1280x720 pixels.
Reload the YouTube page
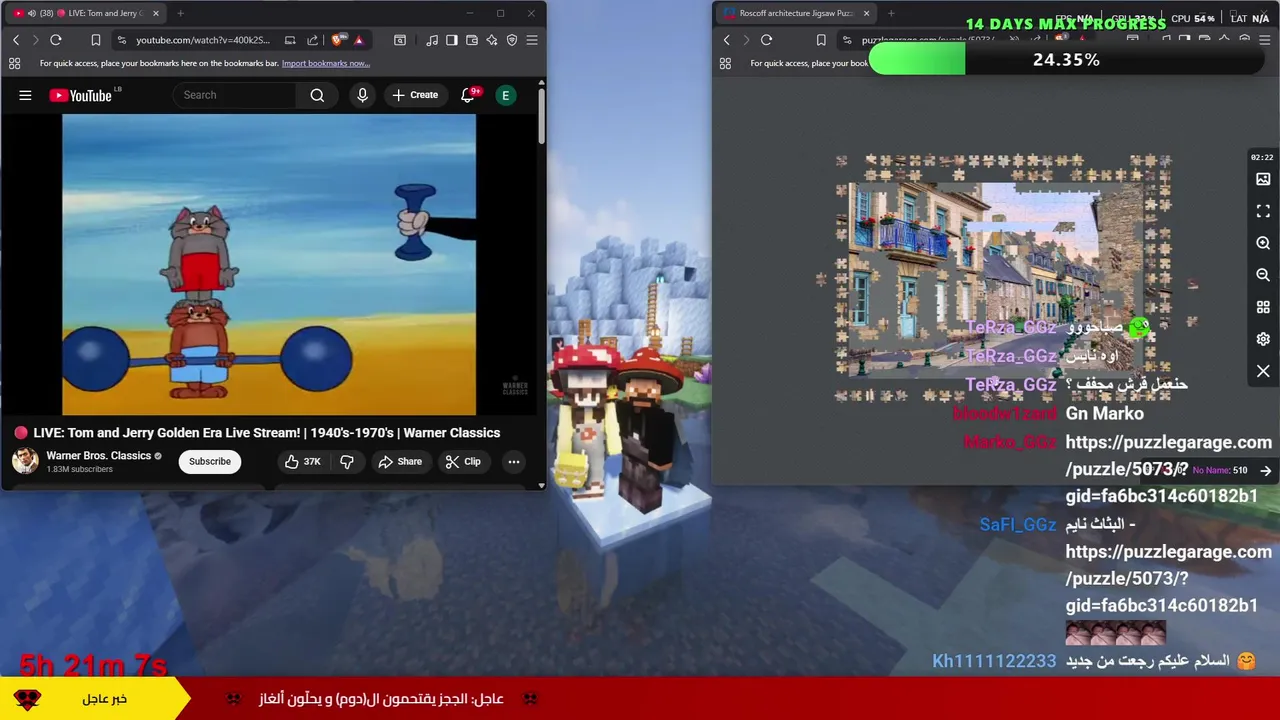[x=56, y=40]
